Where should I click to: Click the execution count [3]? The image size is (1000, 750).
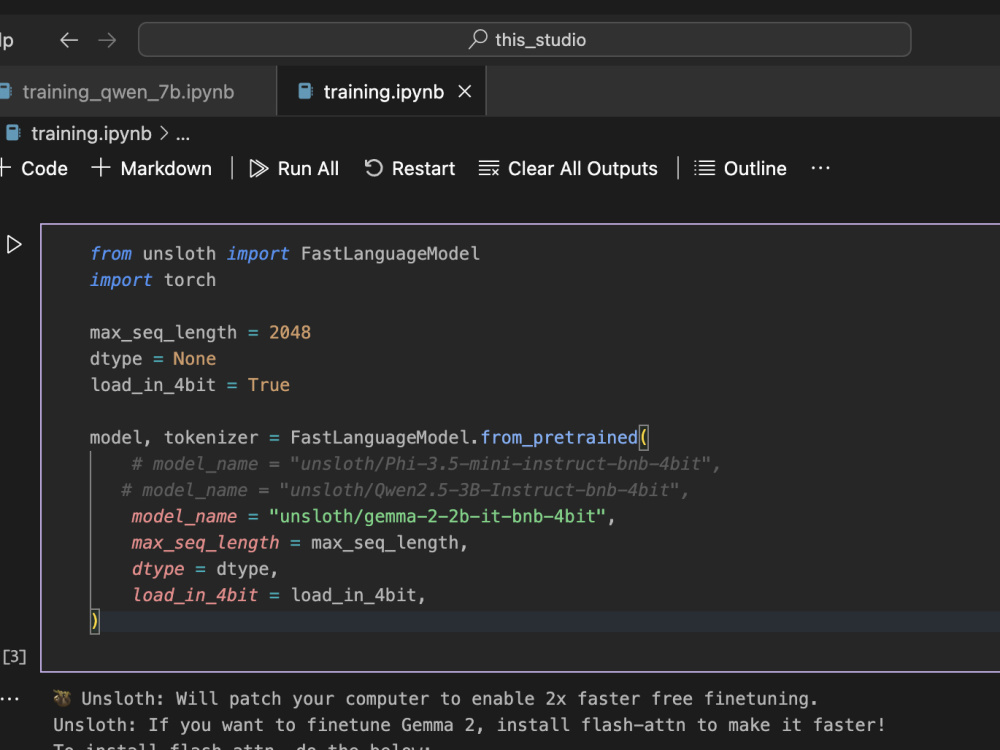coord(14,657)
